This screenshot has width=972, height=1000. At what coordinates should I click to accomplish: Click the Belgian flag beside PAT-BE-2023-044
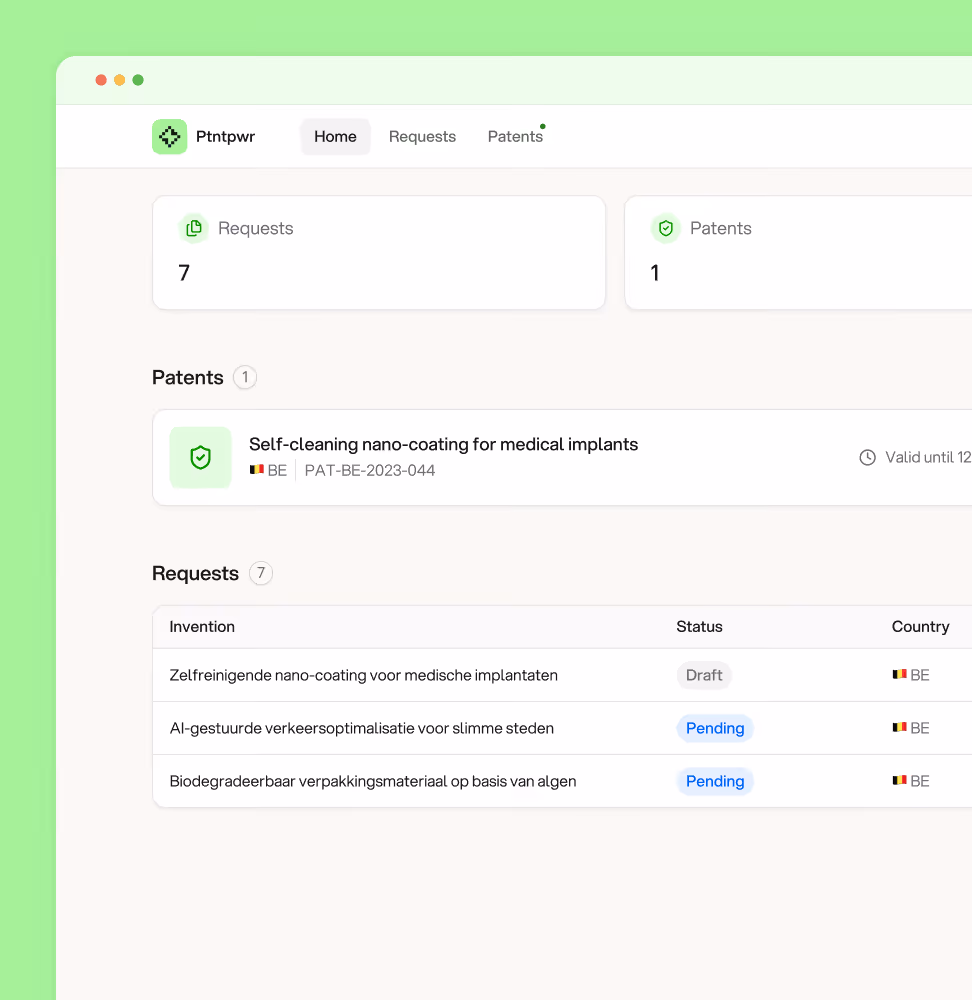256,470
